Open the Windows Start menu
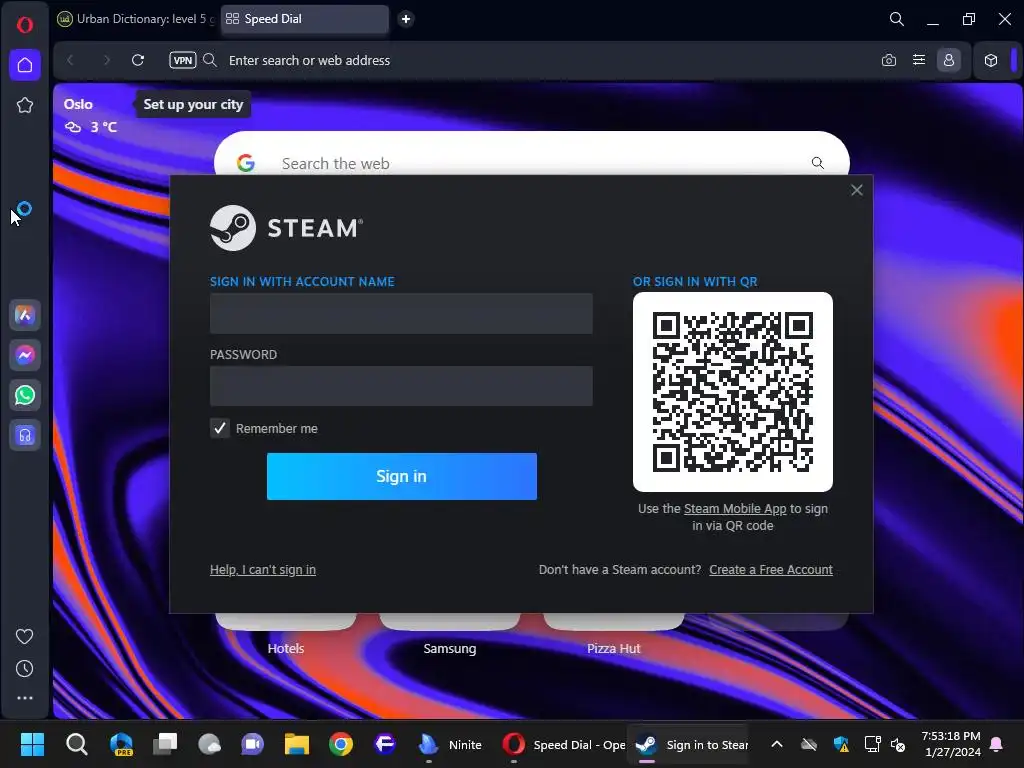This screenshot has width=1024, height=768. coord(32,744)
